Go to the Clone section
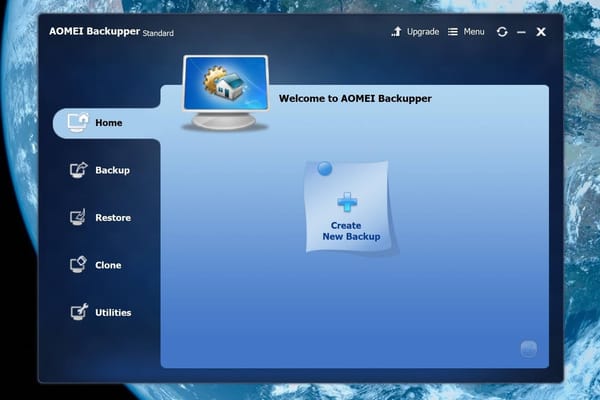 [x=96, y=264]
